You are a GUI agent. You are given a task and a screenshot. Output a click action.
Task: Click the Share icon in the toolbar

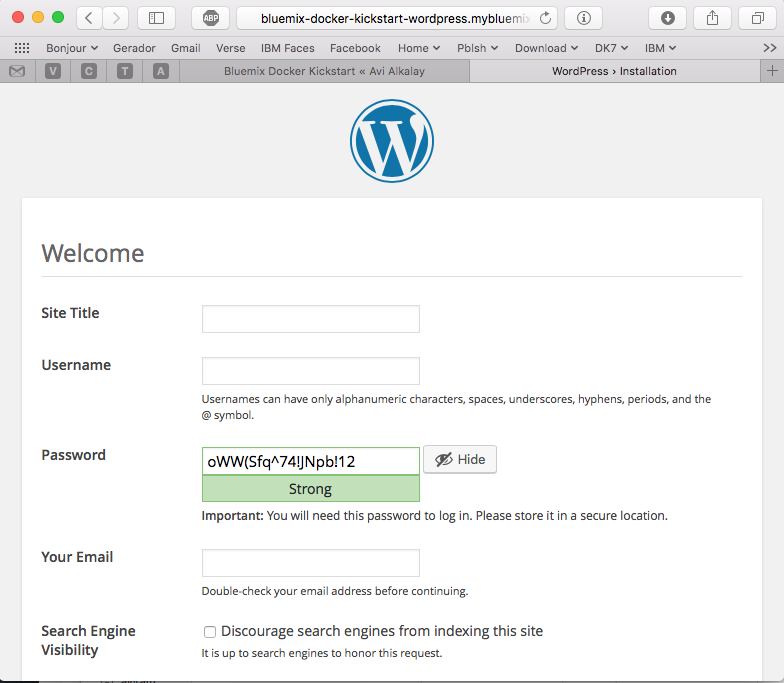point(712,18)
